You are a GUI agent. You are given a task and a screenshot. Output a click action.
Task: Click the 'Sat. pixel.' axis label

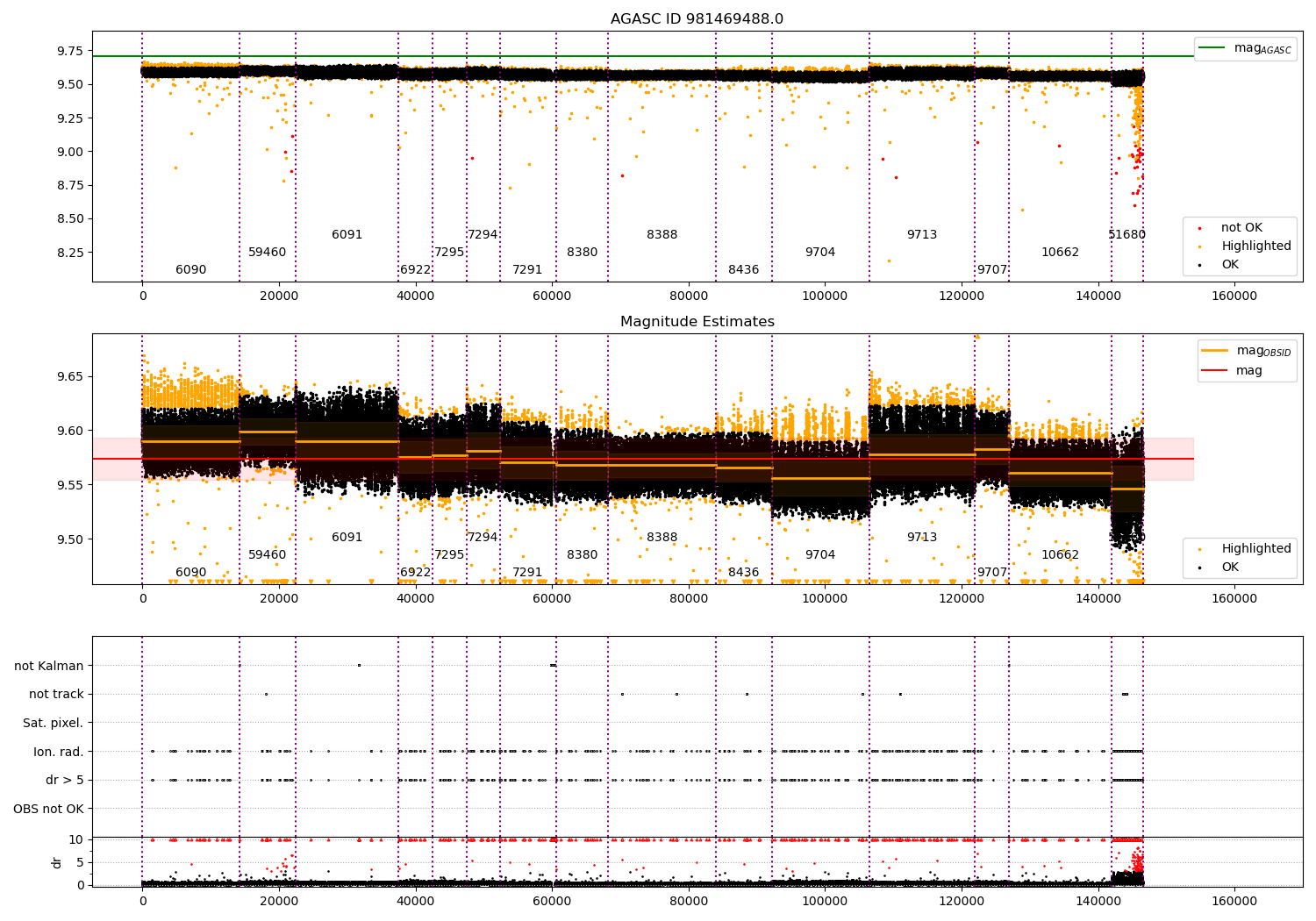(54, 723)
